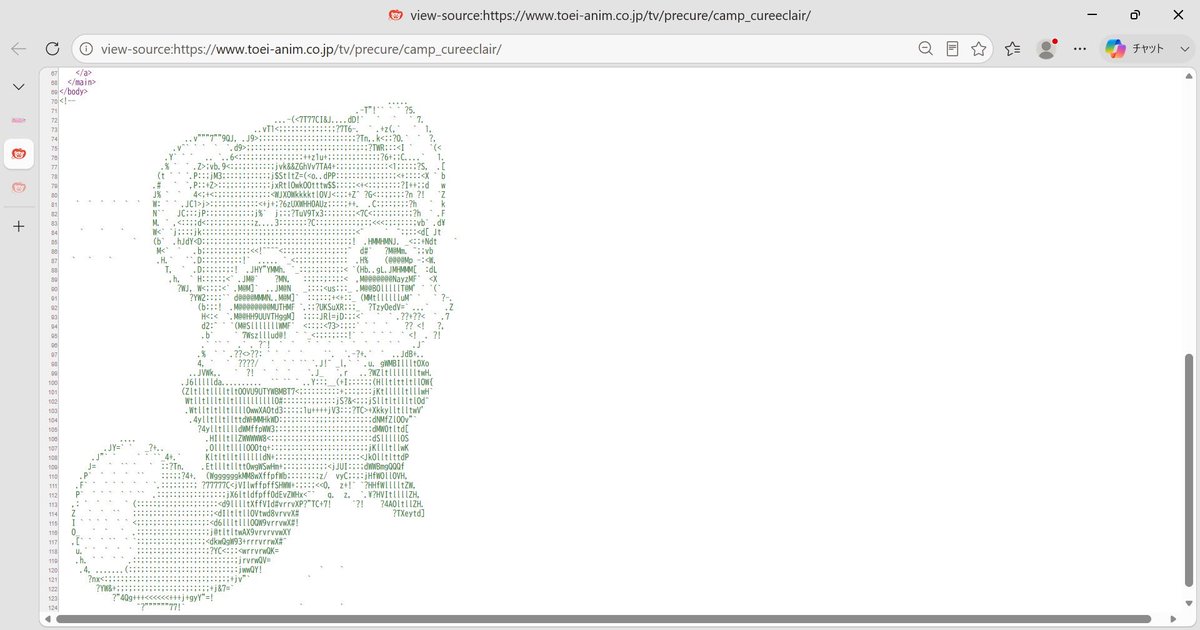This screenshot has height=630, width=1200.
Task: Add this page to favorites with star
Action: pyautogui.click(x=979, y=48)
